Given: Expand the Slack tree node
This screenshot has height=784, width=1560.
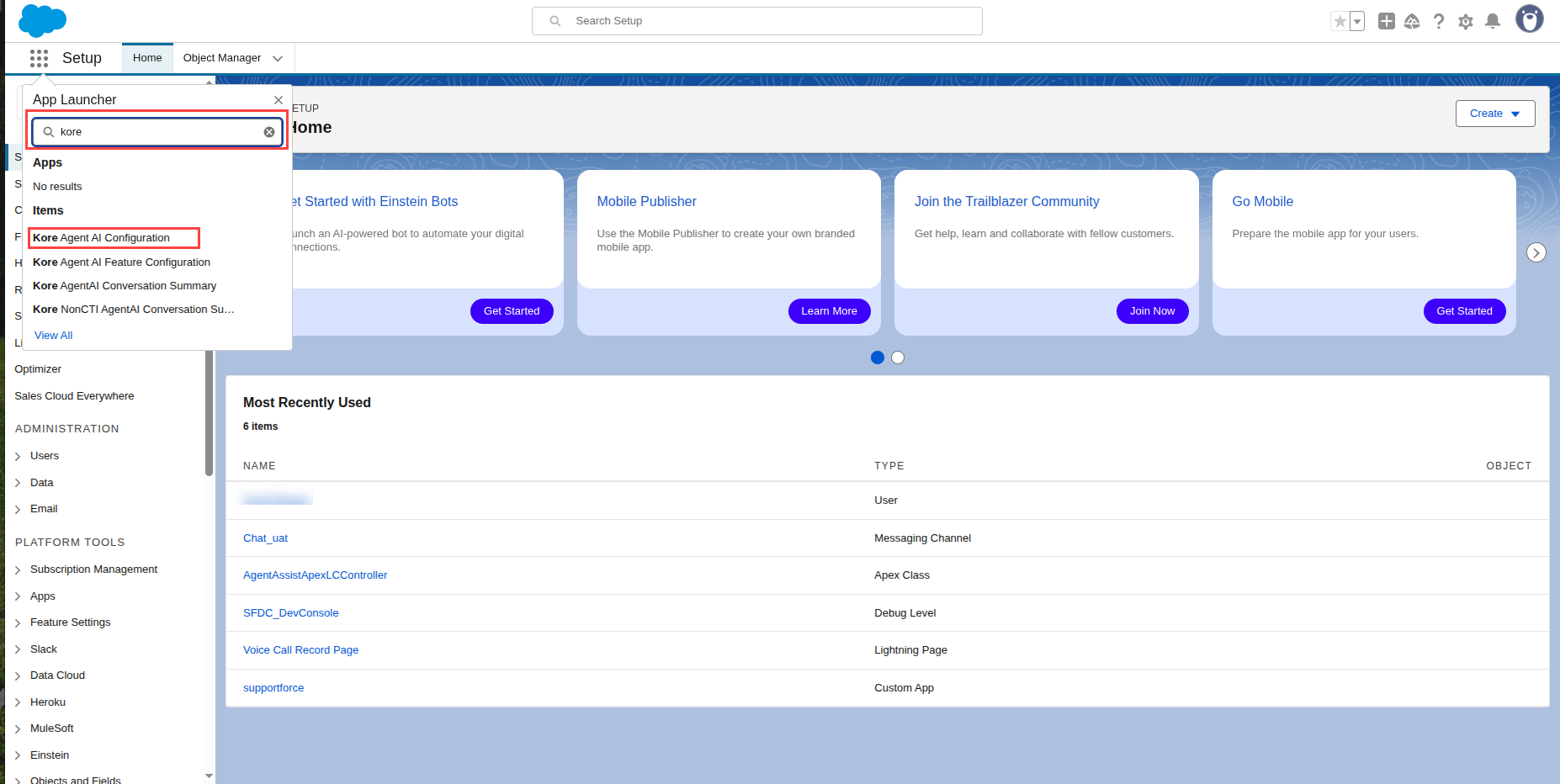Looking at the screenshot, I should click(18, 650).
